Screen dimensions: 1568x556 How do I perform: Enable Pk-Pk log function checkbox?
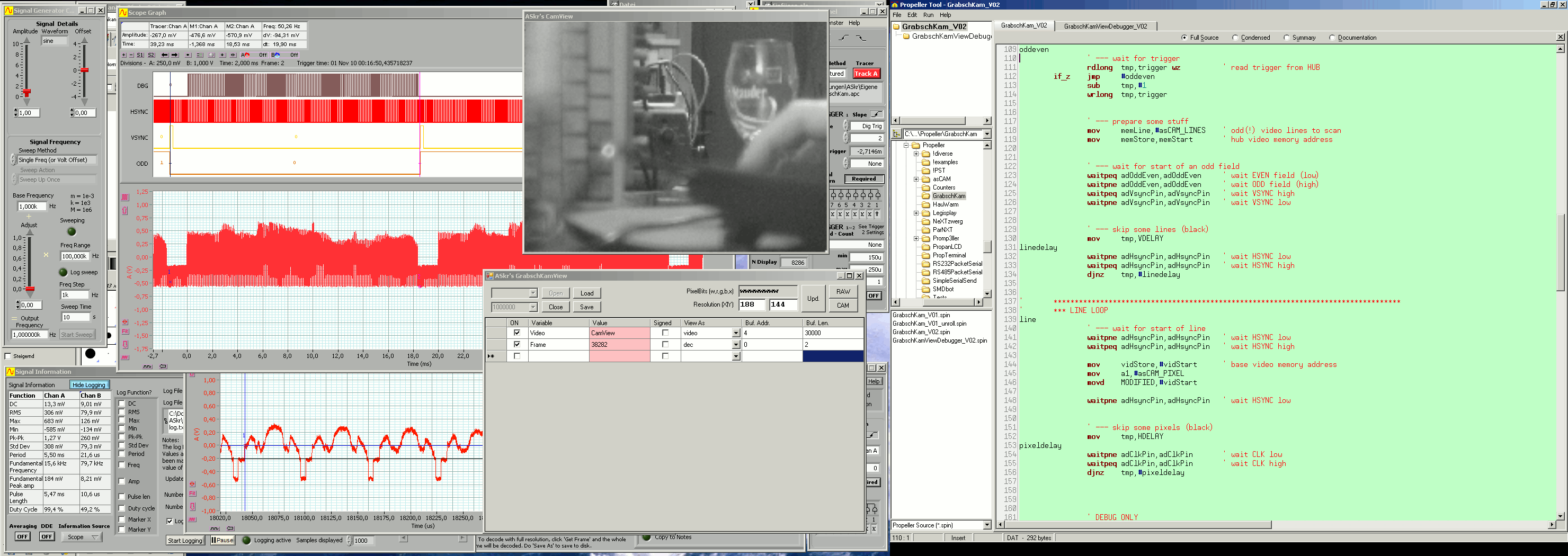click(122, 437)
